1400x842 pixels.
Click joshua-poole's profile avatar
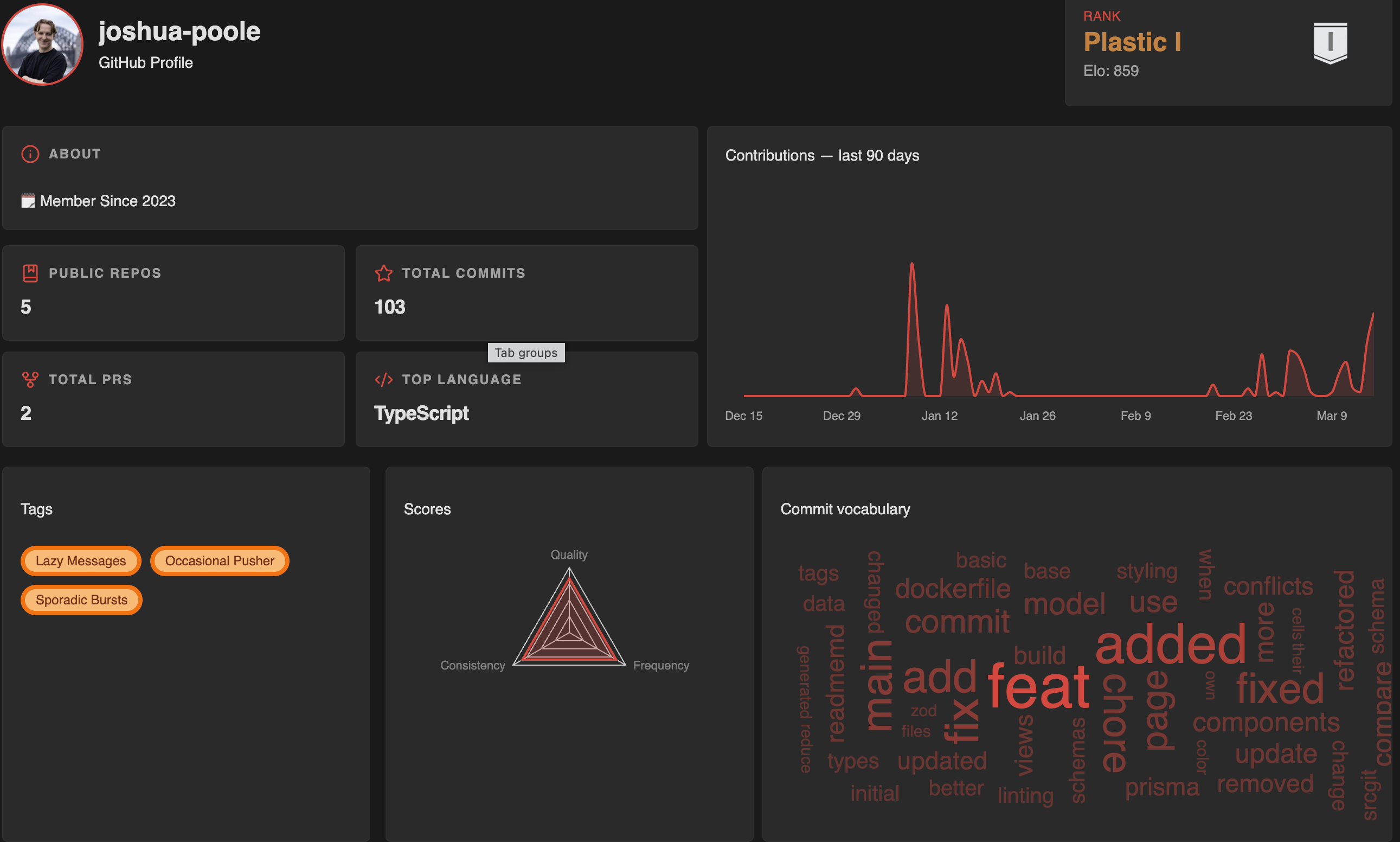[42, 44]
